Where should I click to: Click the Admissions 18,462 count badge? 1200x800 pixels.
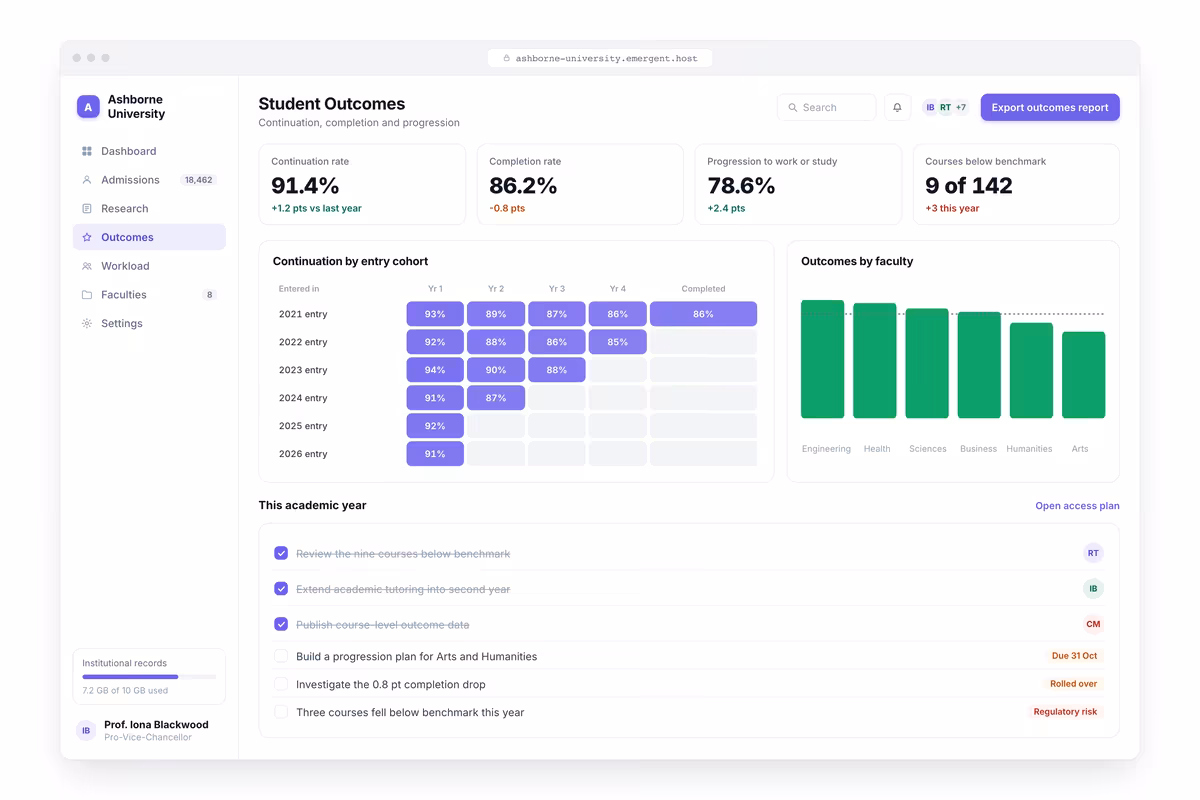198,180
